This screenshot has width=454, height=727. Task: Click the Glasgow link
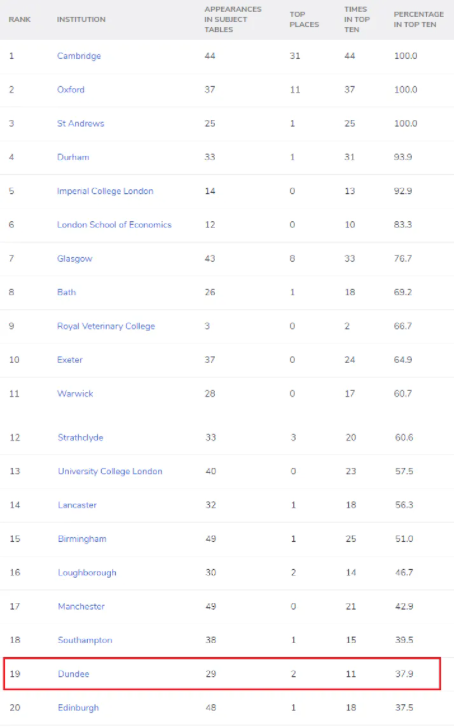click(x=75, y=258)
